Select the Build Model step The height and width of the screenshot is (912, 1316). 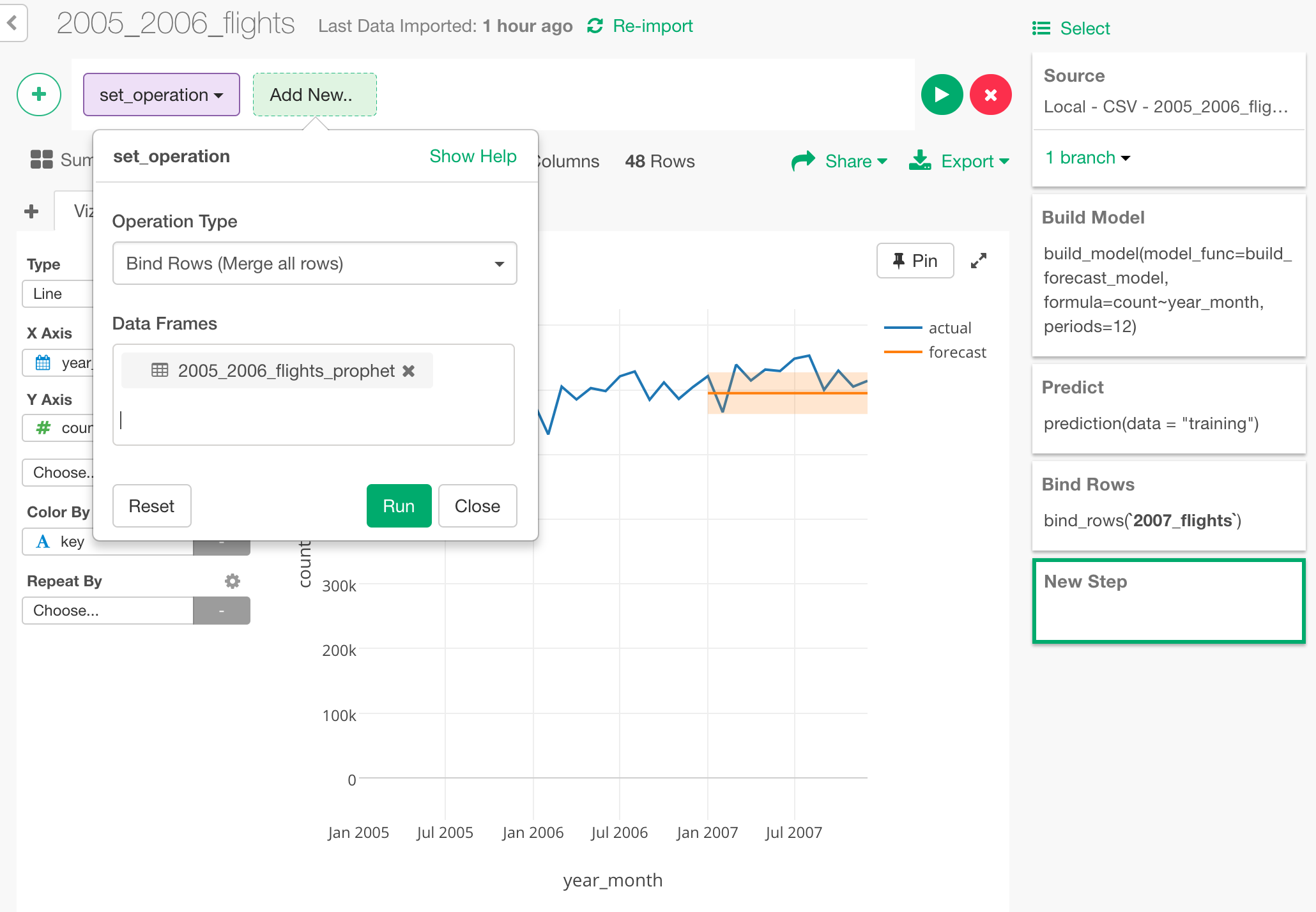click(x=1169, y=275)
